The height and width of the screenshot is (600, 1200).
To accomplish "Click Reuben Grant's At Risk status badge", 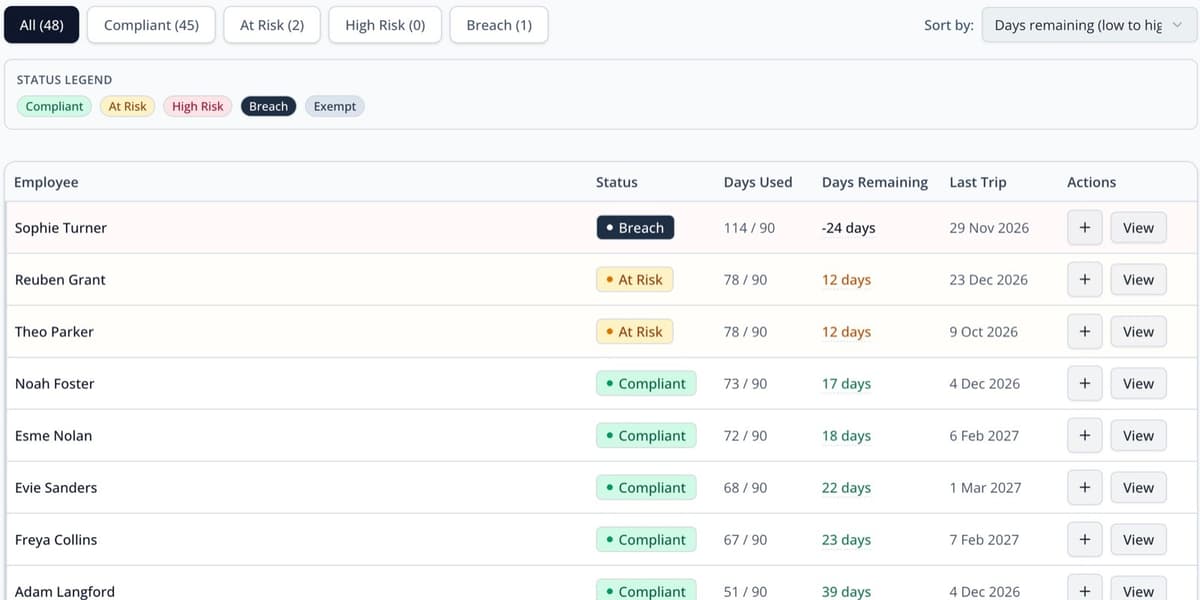I will [x=635, y=280].
